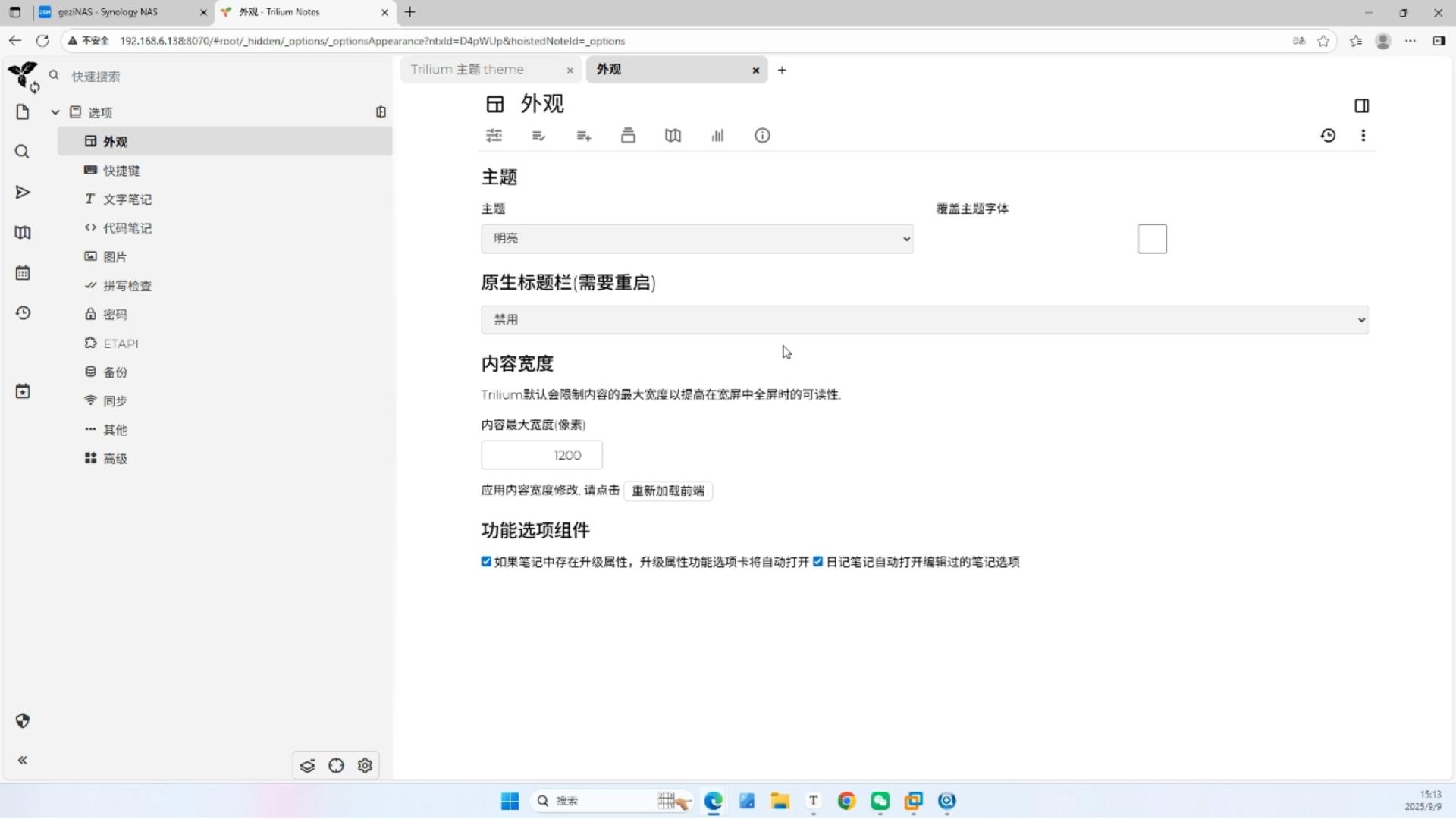Open the similar notes ribbon icon

coord(717,136)
